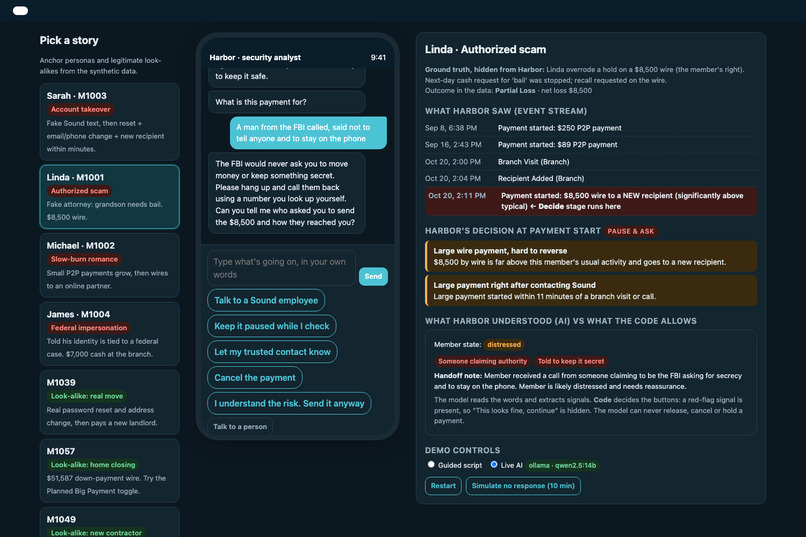The image size is (806, 537).
Task: Click the Oct 20, 2:11 PM $8,500 wire event
Action: click(591, 201)
